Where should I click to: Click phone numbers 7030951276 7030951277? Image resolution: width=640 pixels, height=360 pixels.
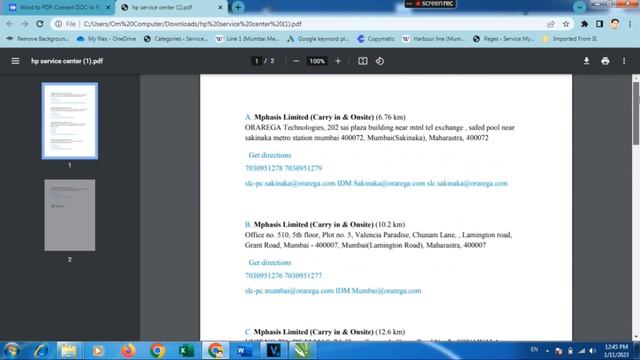coord(283,276)
